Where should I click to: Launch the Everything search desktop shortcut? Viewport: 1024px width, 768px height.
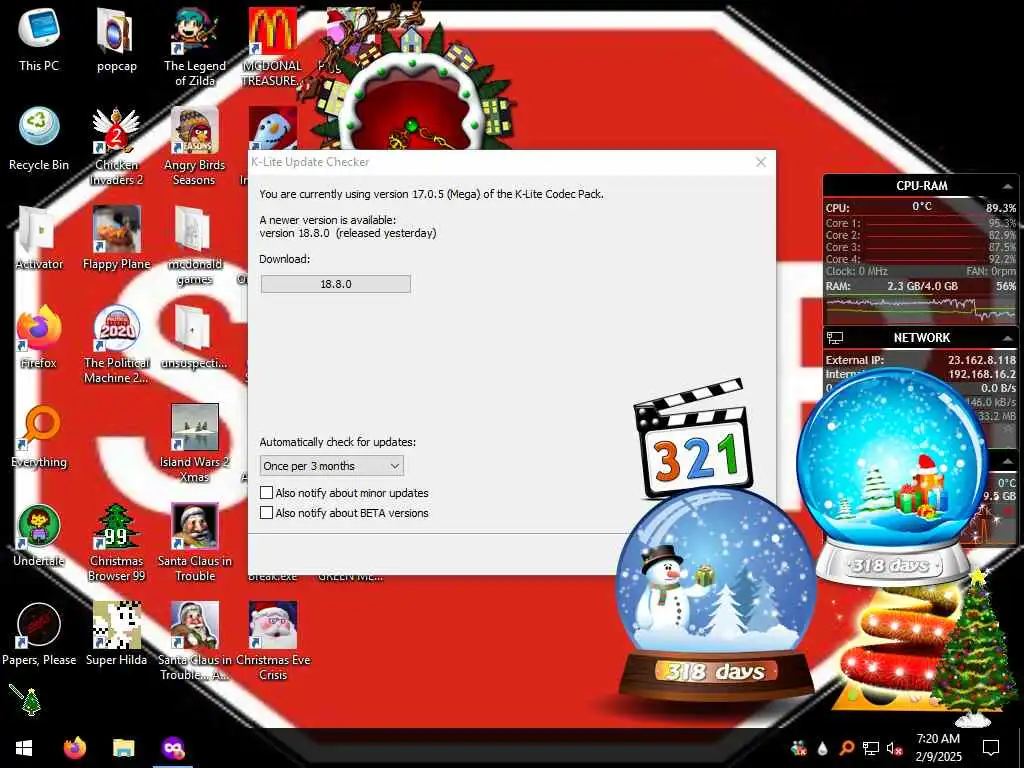[39, 436]
